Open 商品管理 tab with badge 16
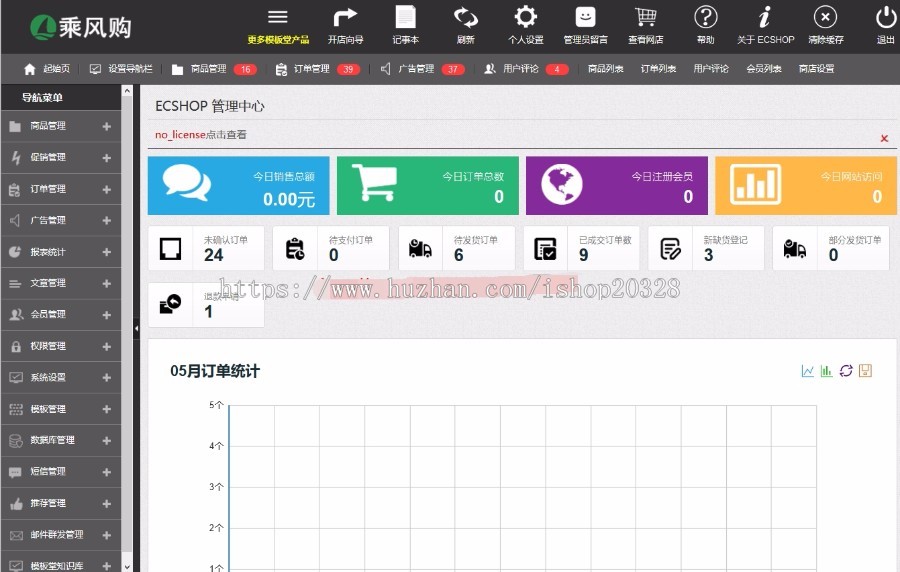Image resolution: width=900 pixels, height=572 pixels. pyautogui.click(x=214, y=69)
